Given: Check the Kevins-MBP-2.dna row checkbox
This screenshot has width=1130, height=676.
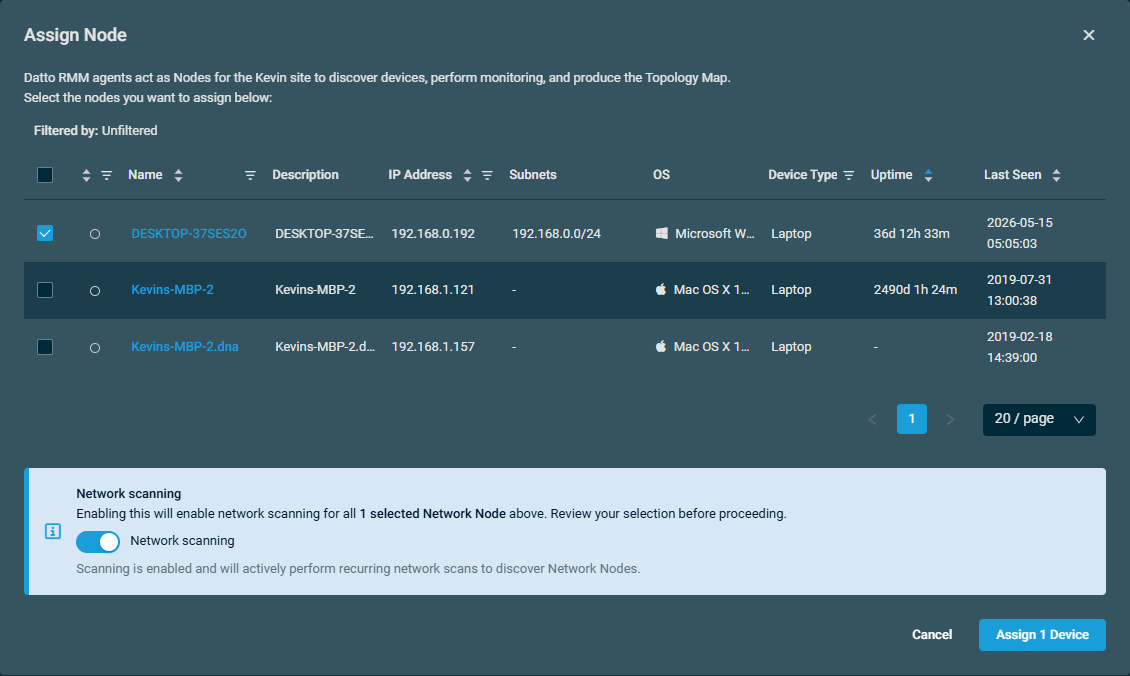Looking at the screenshot, I should click(45, 347).
